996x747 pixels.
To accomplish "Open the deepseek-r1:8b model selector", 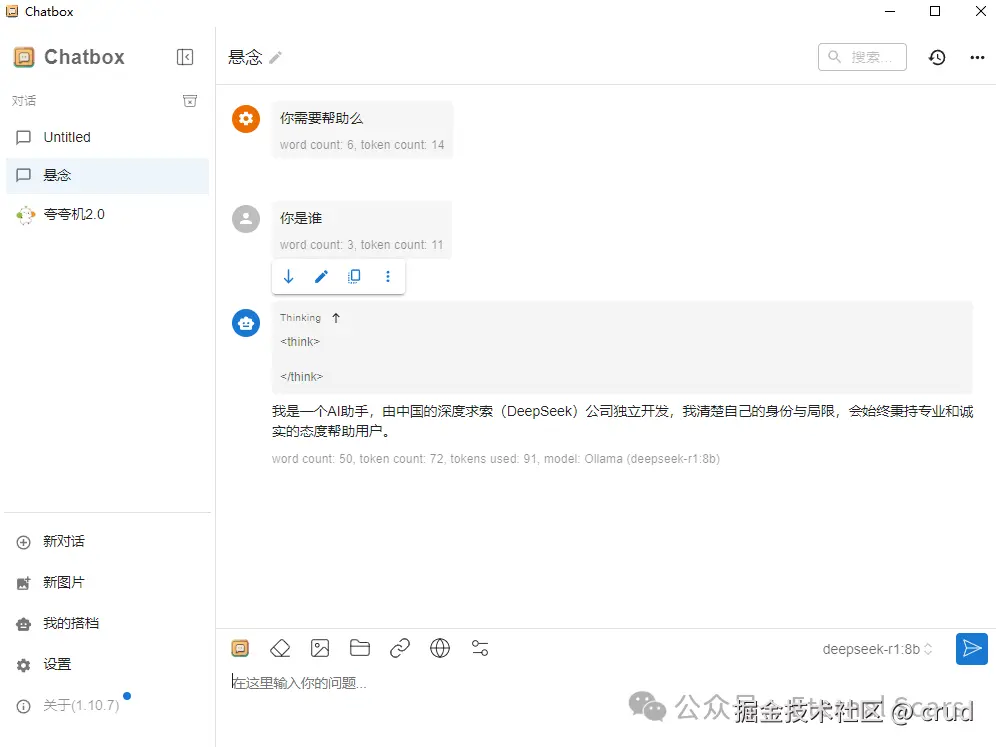I will [x=877, y=649].
